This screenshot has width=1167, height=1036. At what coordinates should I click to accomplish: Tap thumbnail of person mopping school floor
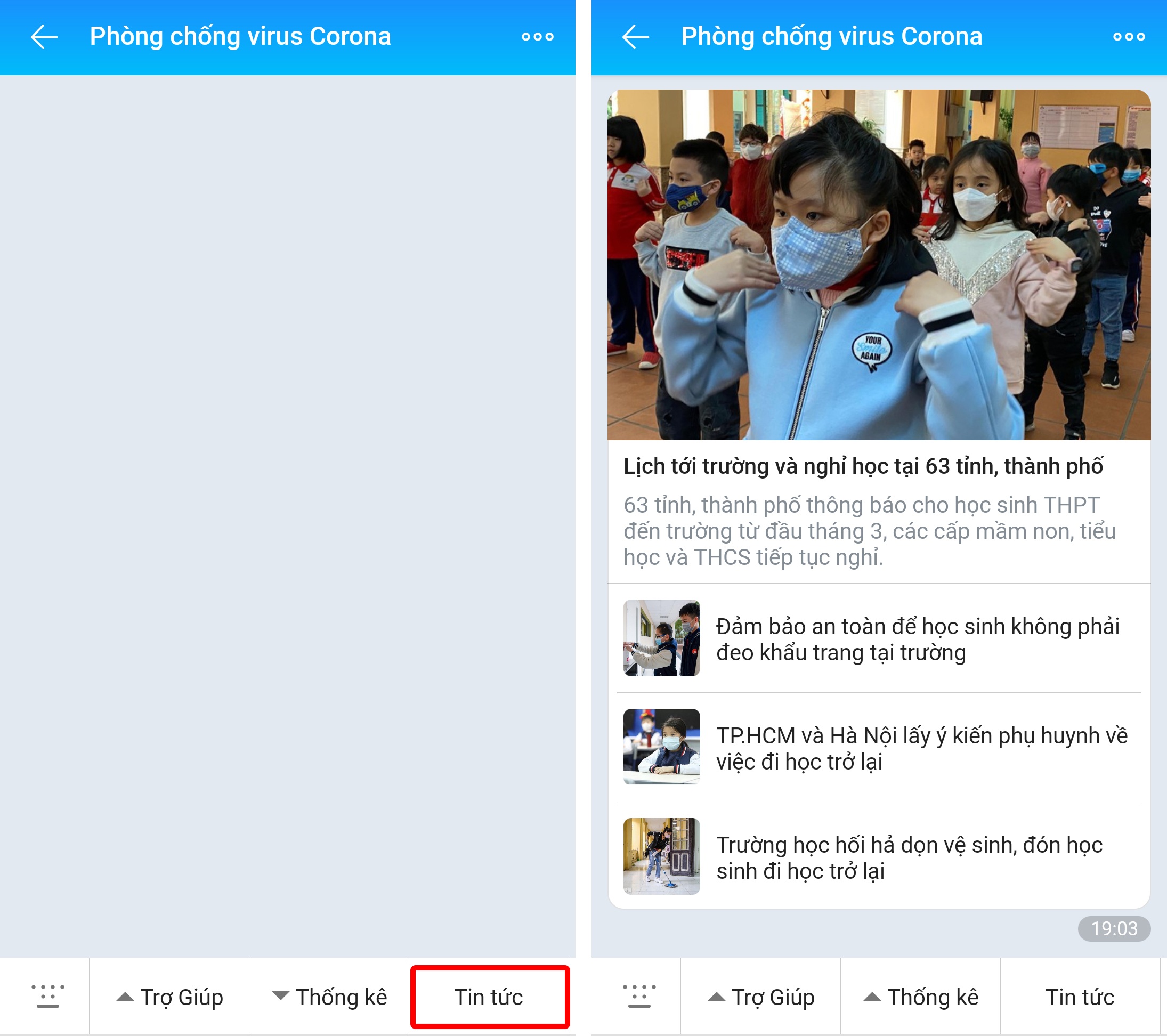click(661, 856)
